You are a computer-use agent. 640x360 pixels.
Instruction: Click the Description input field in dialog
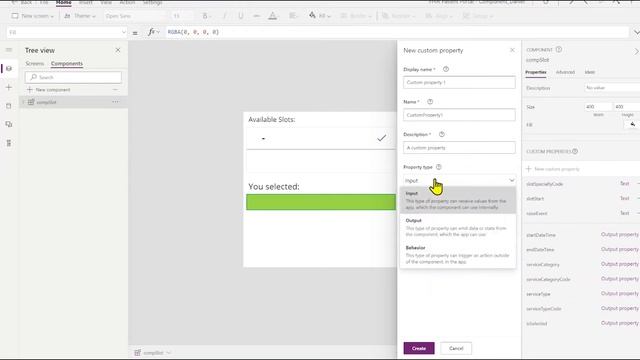pos(459,148)
